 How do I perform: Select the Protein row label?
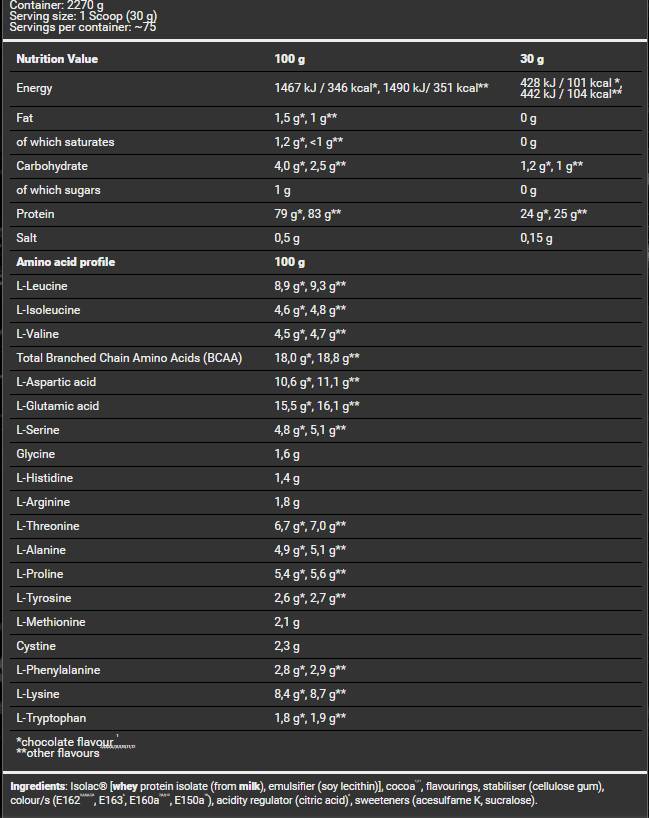click(x=35, y=214)
